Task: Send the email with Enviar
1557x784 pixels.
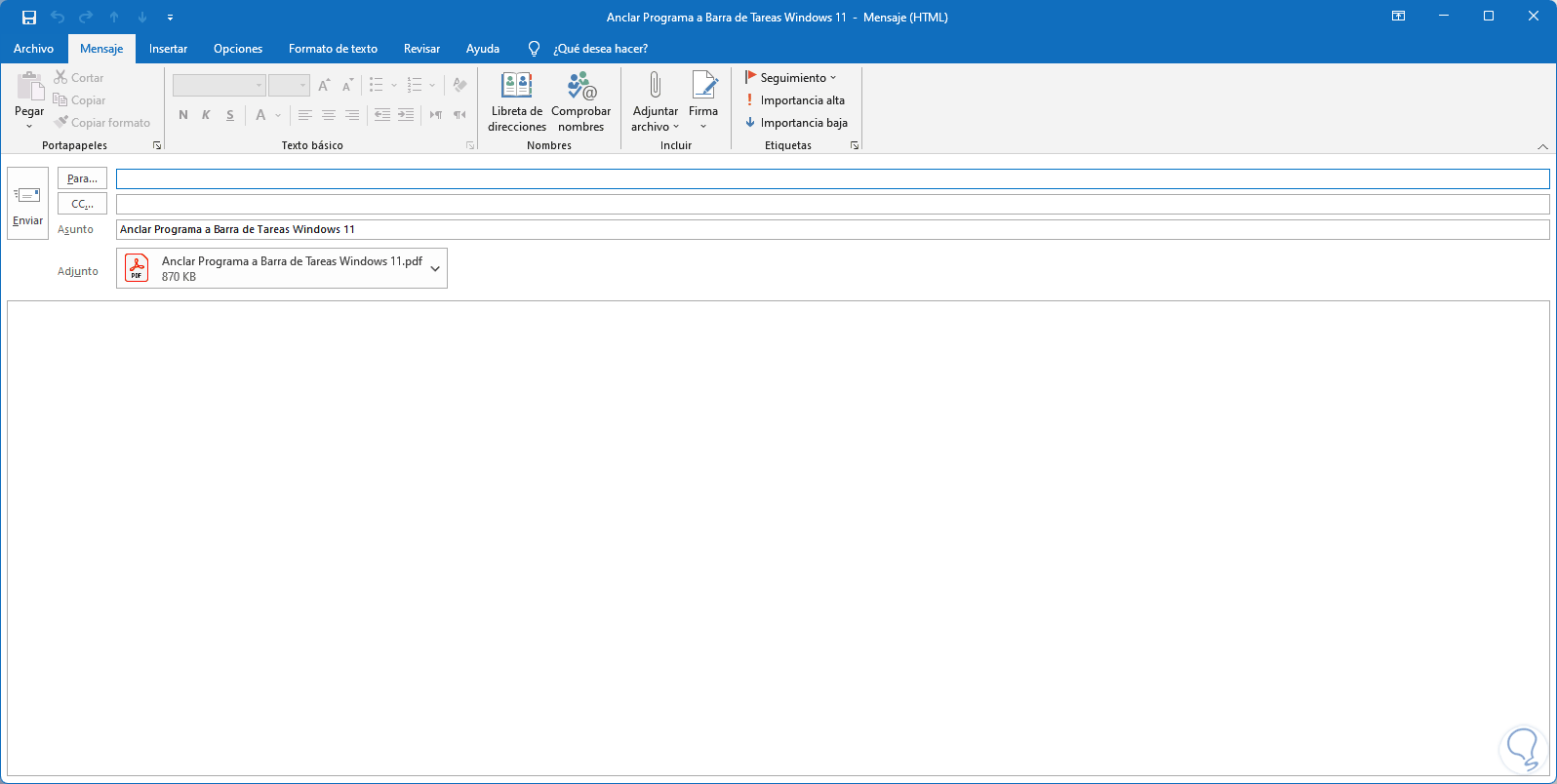Action: (x=27, y=203)
